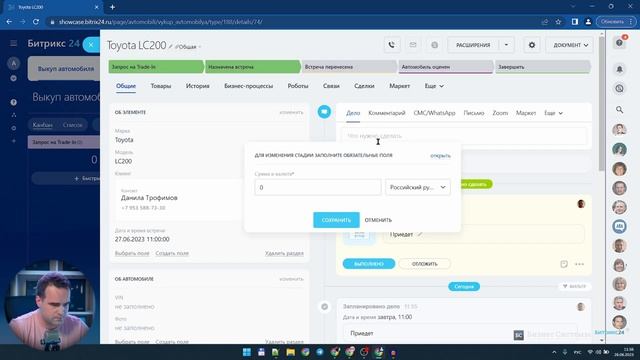Select the СМС/WhatsApp timeline tab
Image resolution: width=640 pixels, height=360 pixels.
point(434,113)
